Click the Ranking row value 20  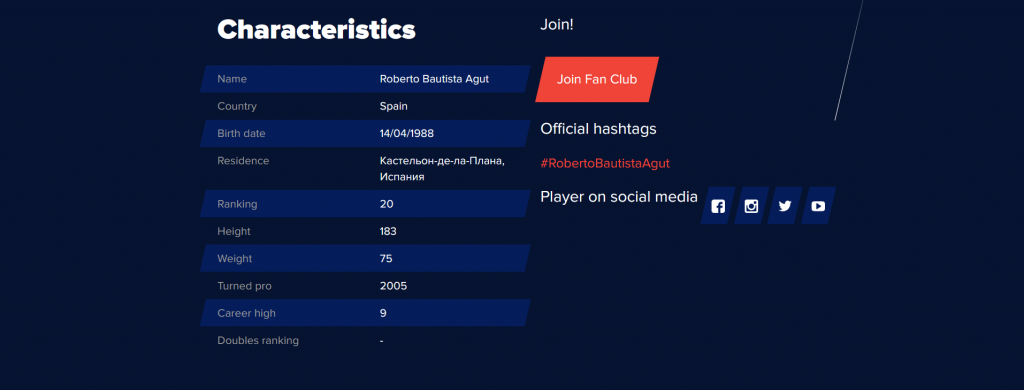[x=387, y=204]
